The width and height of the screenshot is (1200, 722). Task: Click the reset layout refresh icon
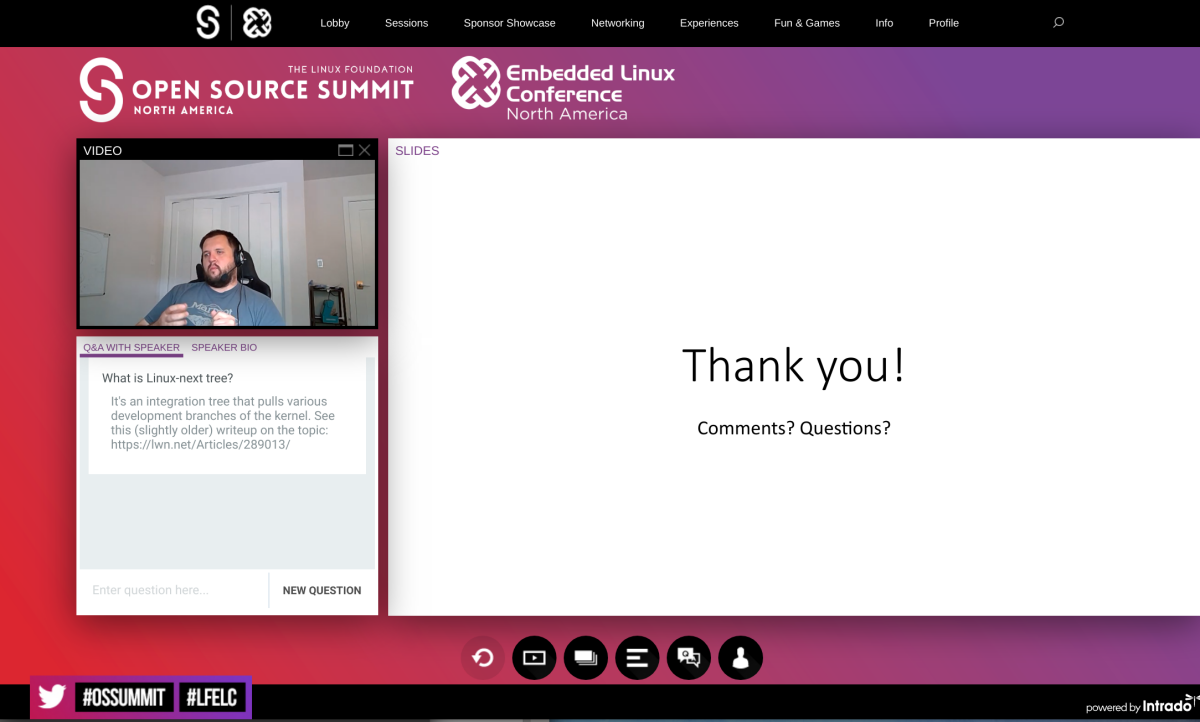483,658
